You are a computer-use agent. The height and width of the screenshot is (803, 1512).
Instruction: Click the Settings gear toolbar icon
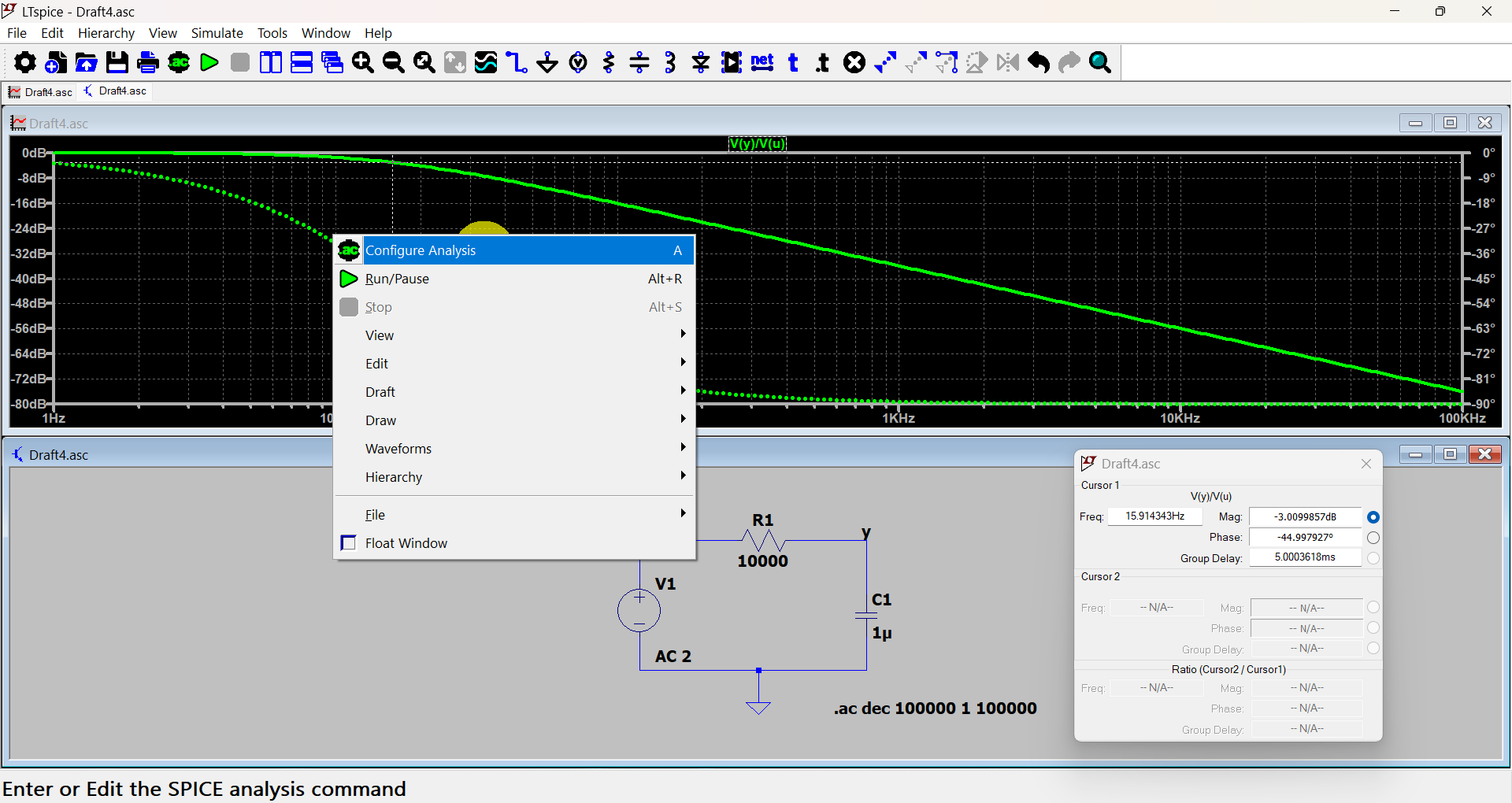[x=25, y=62]
